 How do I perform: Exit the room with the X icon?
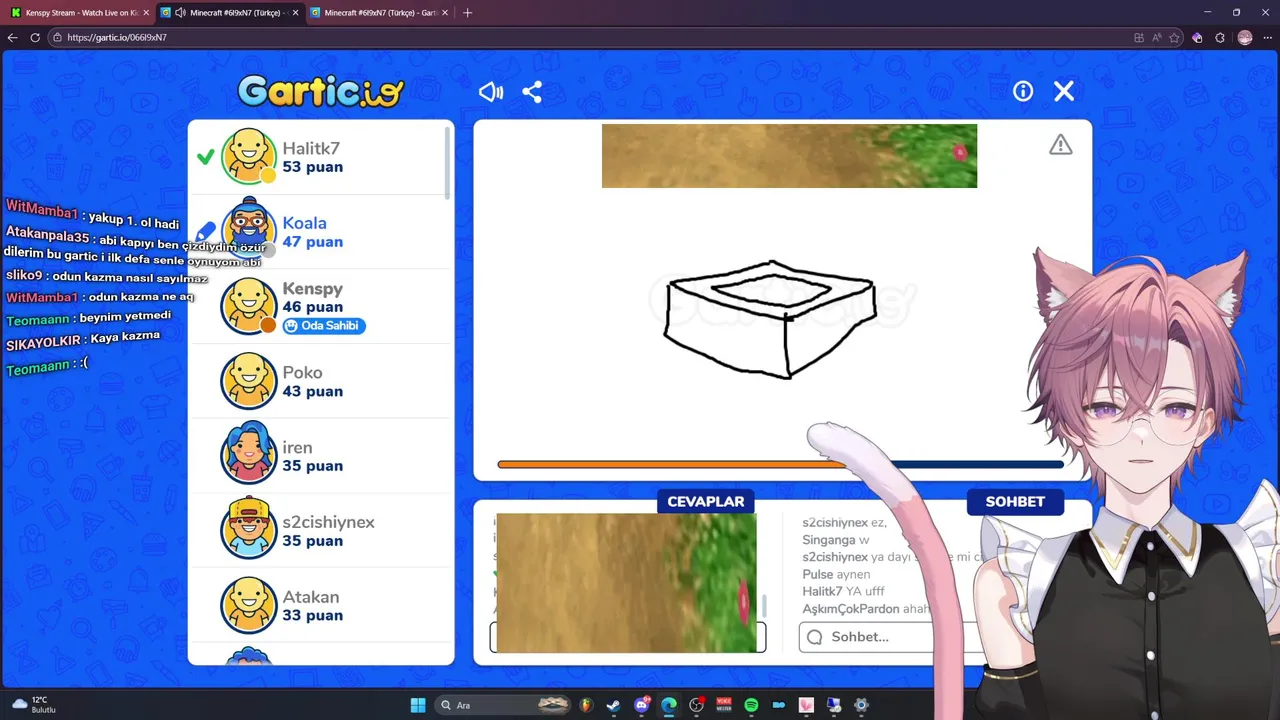click(1064, 91)
